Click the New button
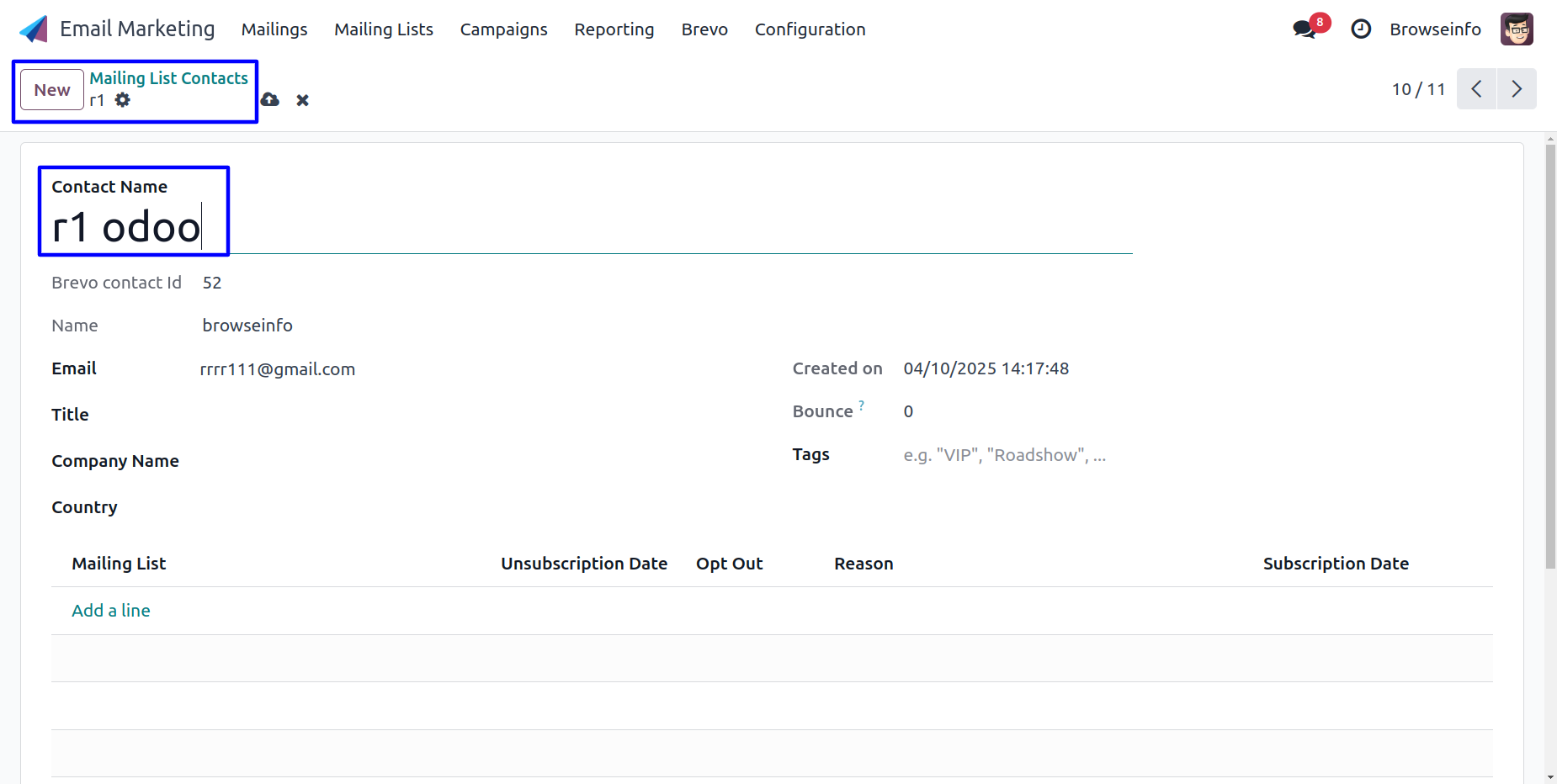1557x784 pixels. tap(52, 90)
